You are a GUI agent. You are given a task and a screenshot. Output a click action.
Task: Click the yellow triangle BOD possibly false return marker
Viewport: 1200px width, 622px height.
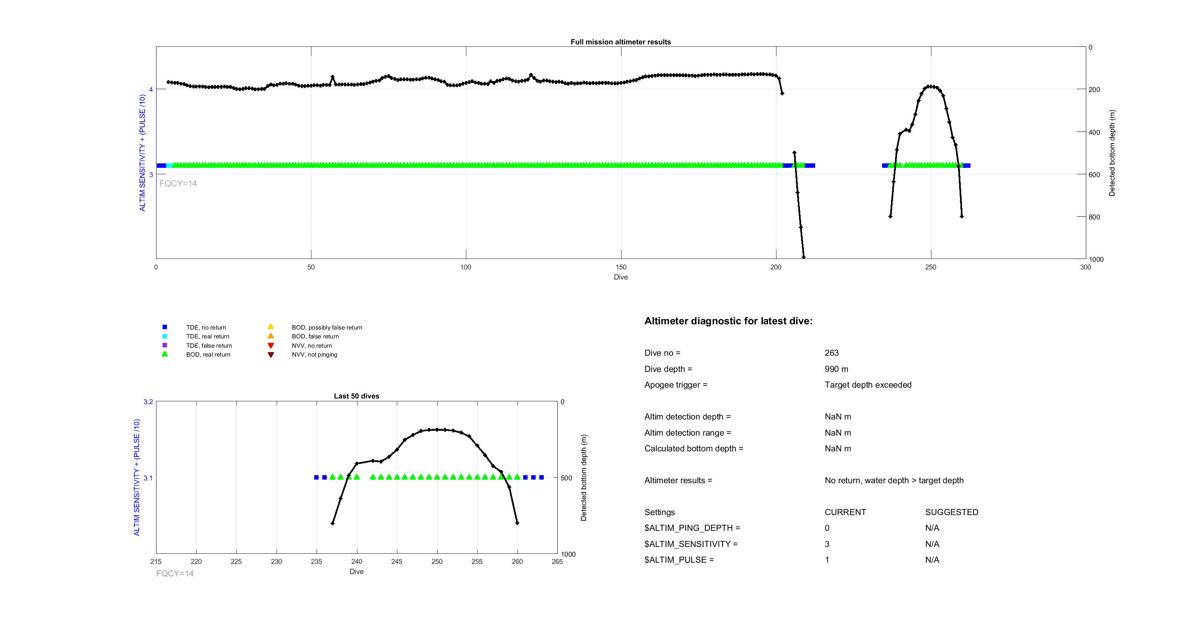(271, 327)
